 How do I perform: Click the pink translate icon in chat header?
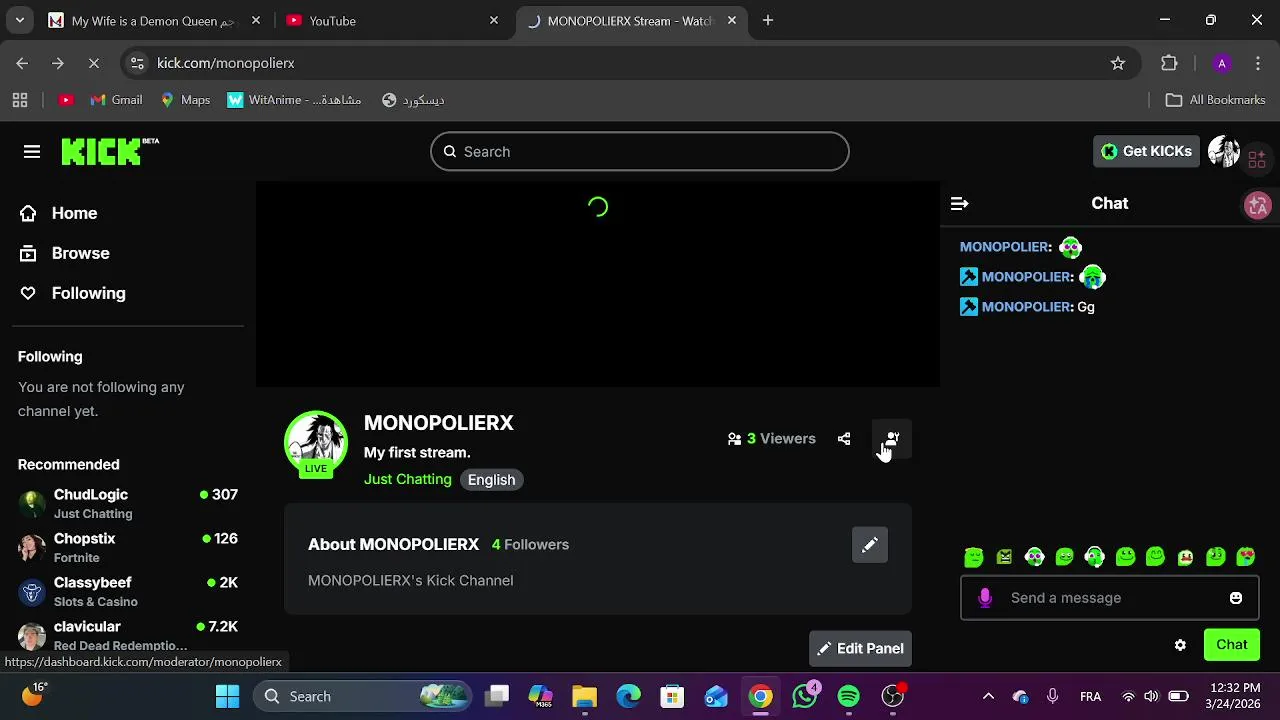[1257, 205]
